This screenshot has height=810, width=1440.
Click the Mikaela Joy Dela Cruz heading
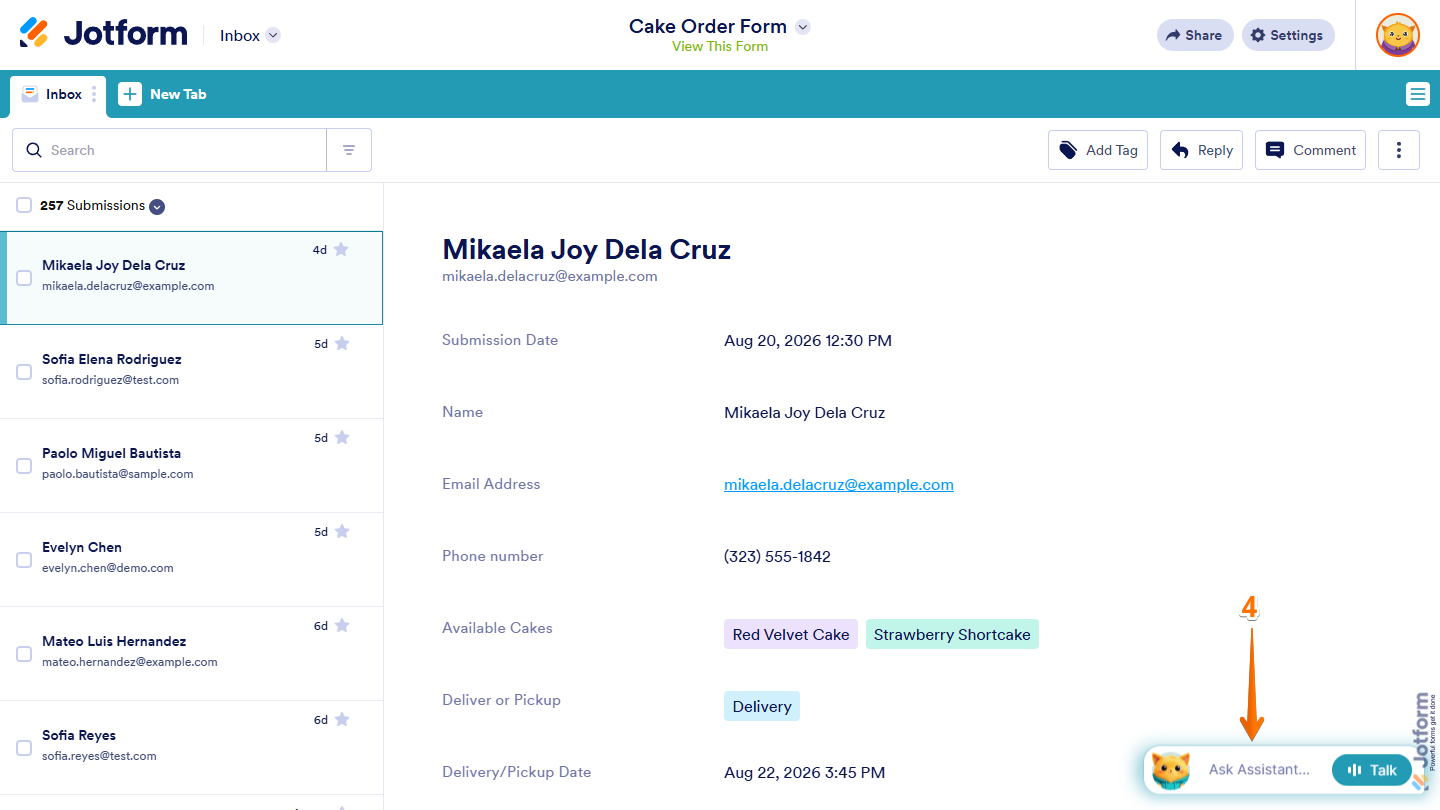pos(587,249)
